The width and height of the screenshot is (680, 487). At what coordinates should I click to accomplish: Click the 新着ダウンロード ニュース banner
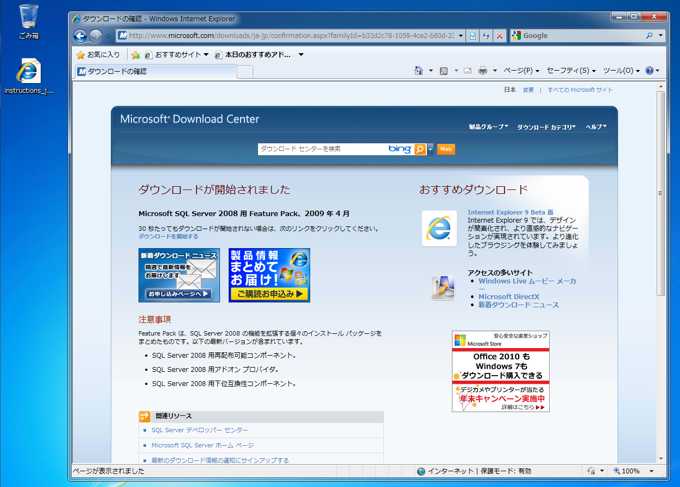(x=179, y=275)
